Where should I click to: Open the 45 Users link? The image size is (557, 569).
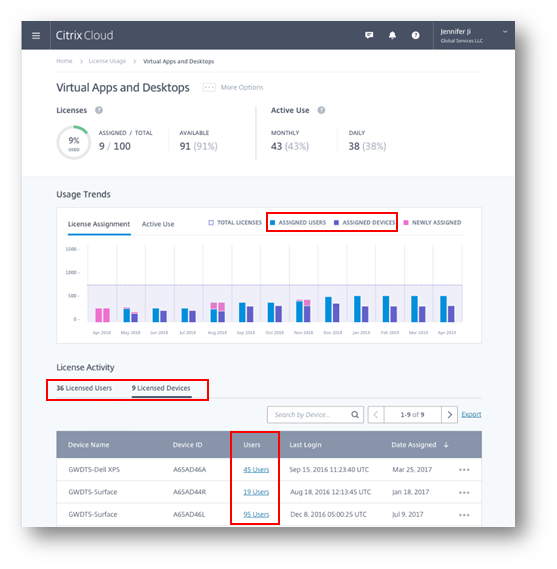(256, 470)
